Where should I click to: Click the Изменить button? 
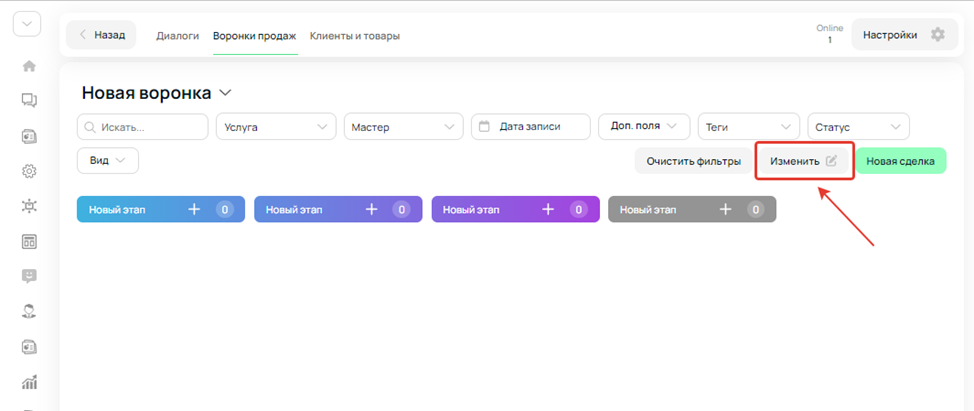[804, 161]
